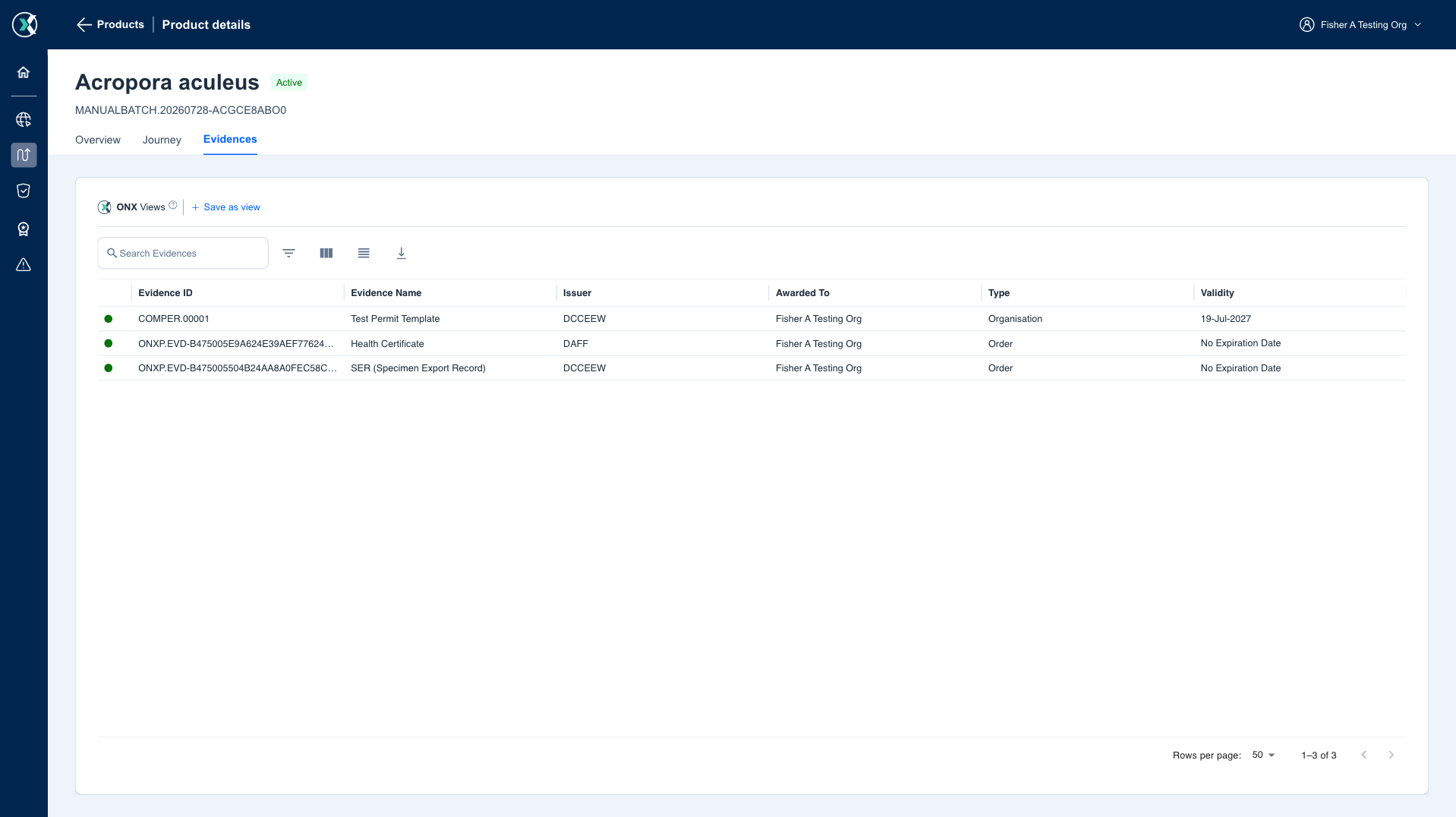Click the SER (Specimen Export Record) cell
The height and width of the screenshot is (817, 1456).
418,368
